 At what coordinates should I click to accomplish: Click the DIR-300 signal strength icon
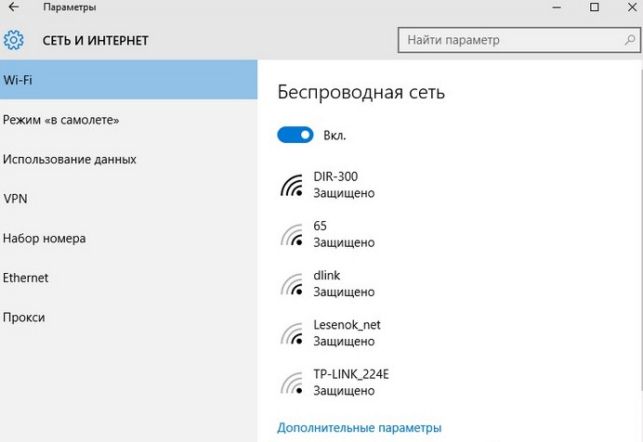(x=292, y=185)
